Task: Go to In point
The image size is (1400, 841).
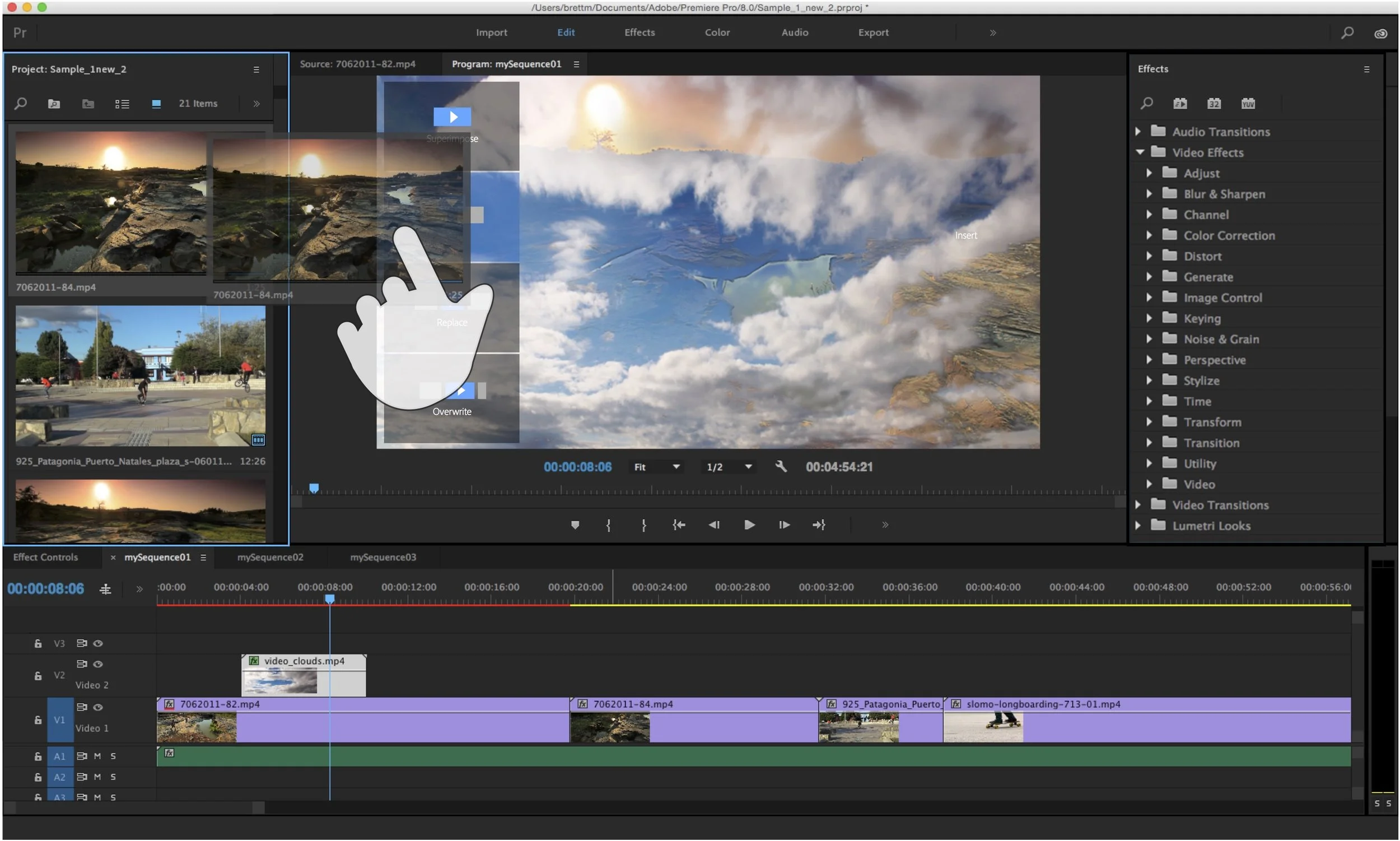Action: click(x=679, y=525)
